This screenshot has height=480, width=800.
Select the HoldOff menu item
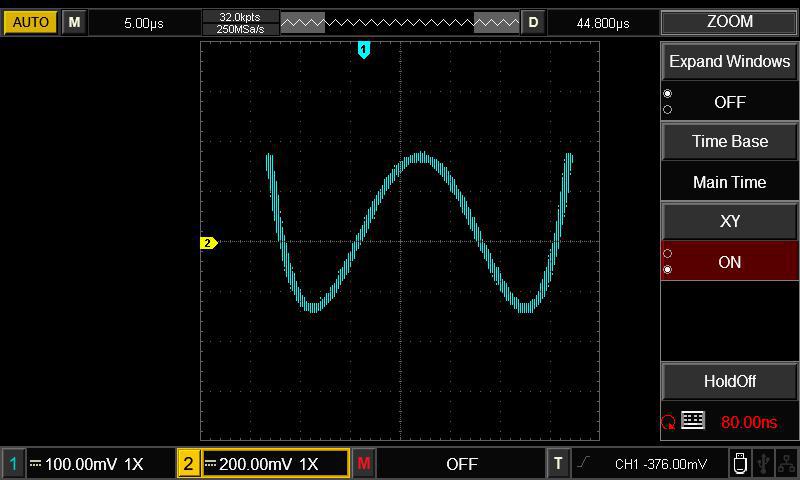click(x=730, y=381)
